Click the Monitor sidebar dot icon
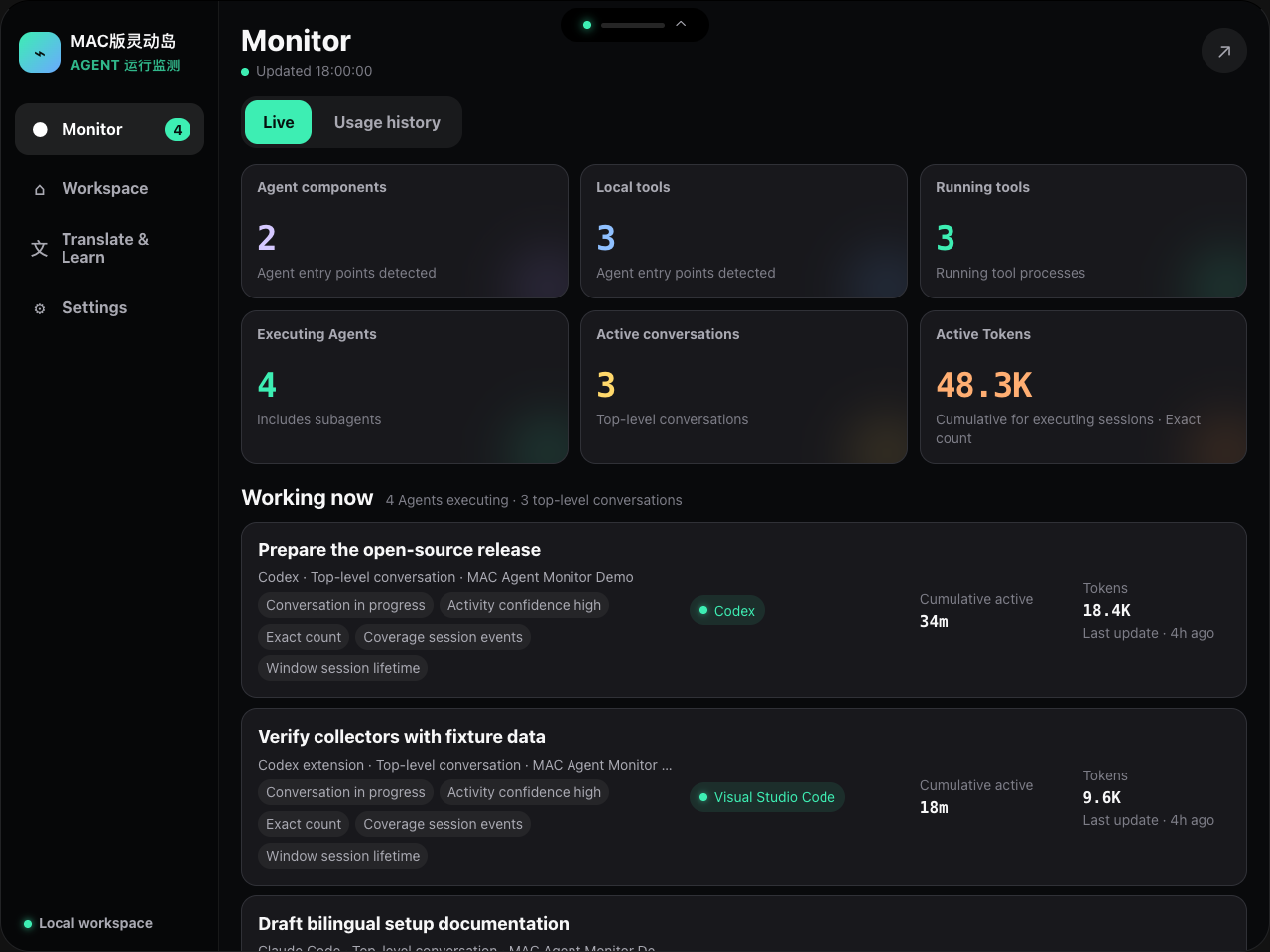Viewport: 1270px width, 952px height. click(40, 129)
